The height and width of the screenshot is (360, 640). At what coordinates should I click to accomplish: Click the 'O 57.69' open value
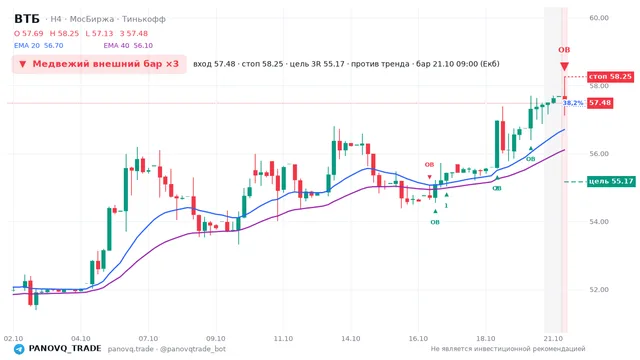(x=29, y=33)
